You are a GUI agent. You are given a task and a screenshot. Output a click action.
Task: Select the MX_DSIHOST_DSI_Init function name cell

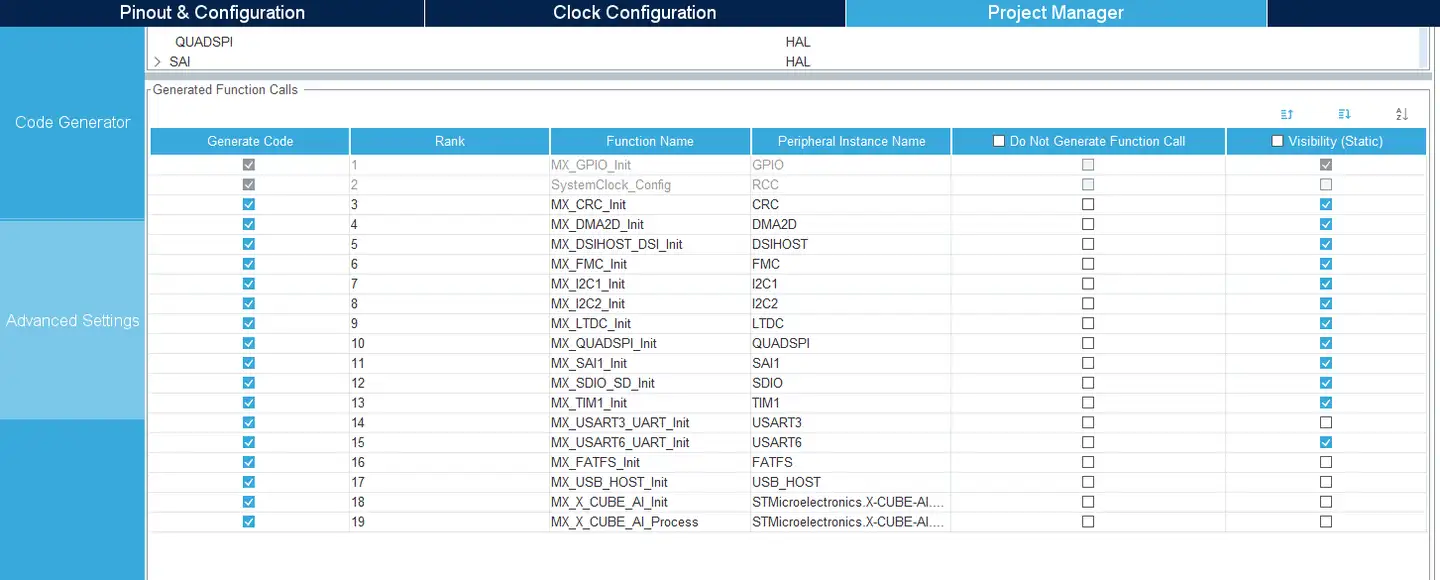click(x=650, y=244)
